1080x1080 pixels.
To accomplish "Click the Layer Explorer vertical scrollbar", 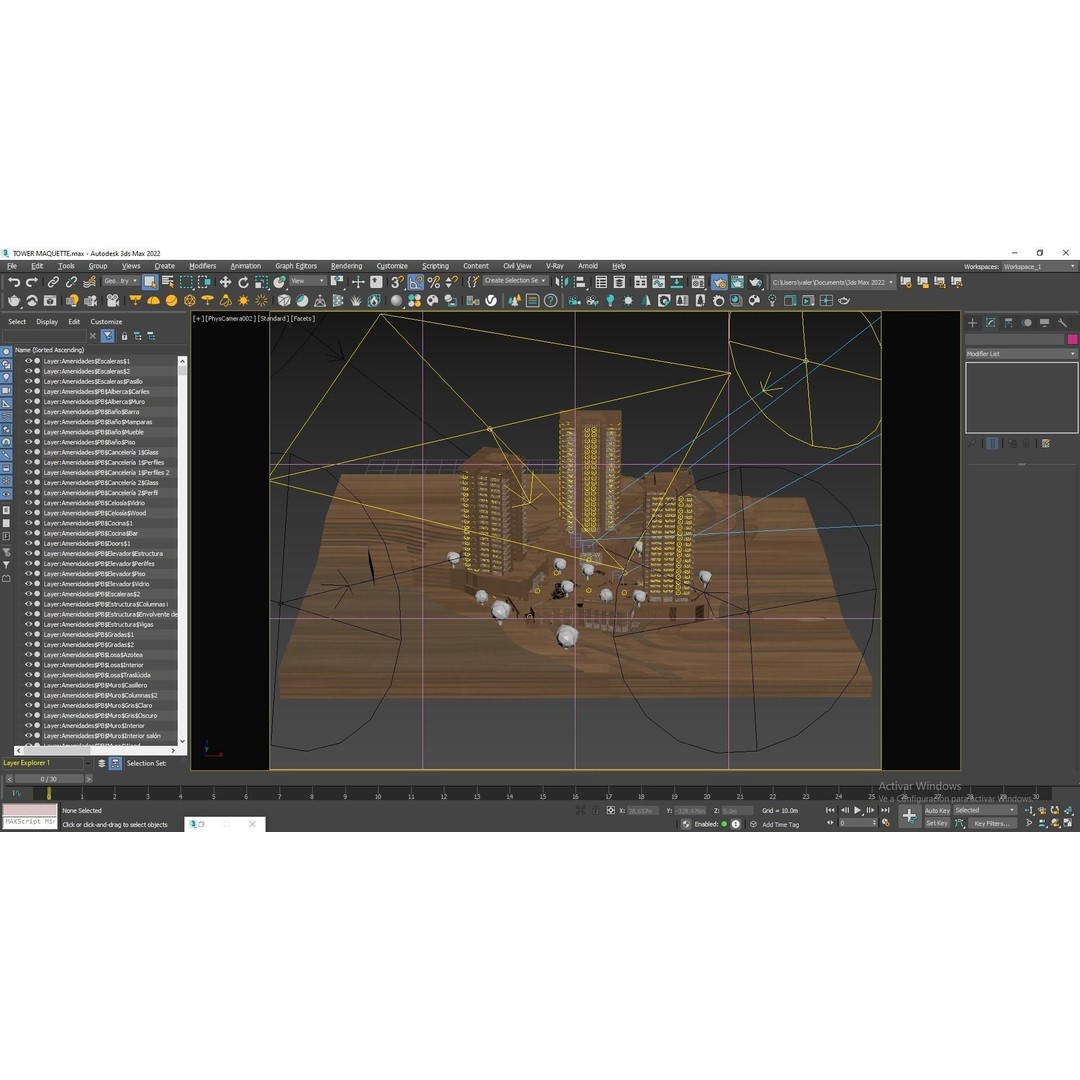I will point(182,551).
